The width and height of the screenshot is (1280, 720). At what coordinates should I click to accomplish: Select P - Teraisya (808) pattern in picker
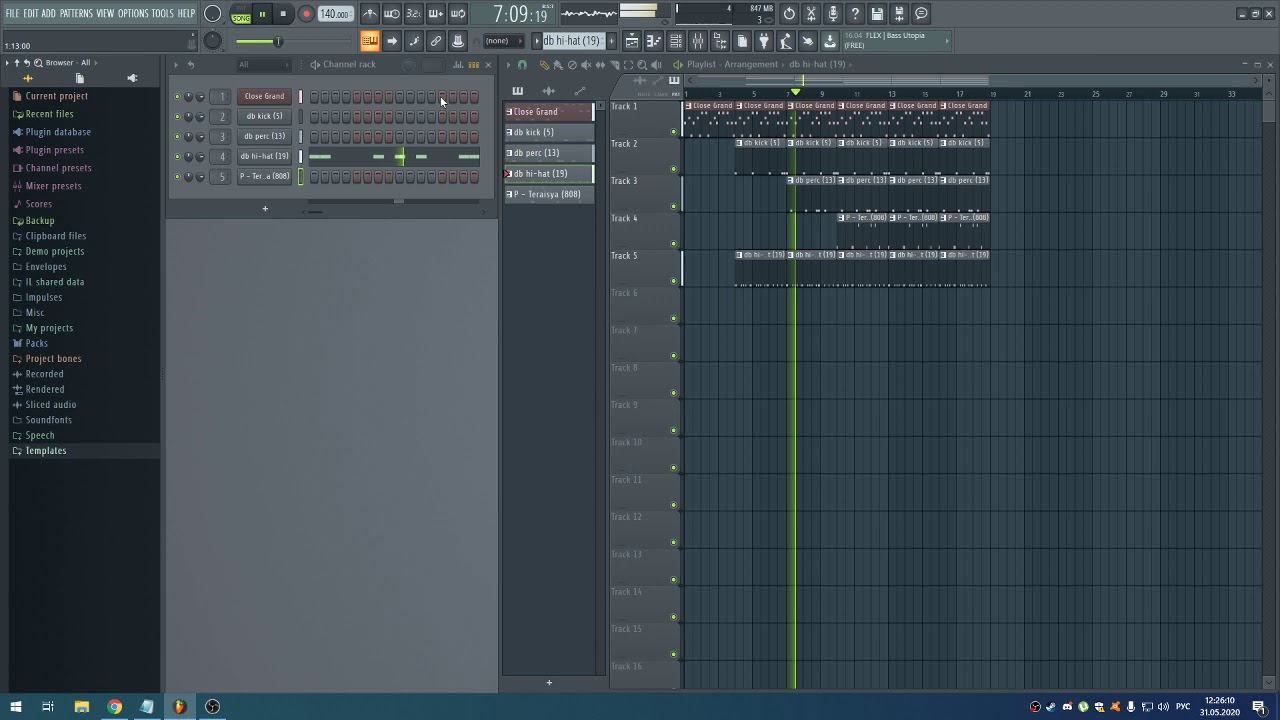548,194
